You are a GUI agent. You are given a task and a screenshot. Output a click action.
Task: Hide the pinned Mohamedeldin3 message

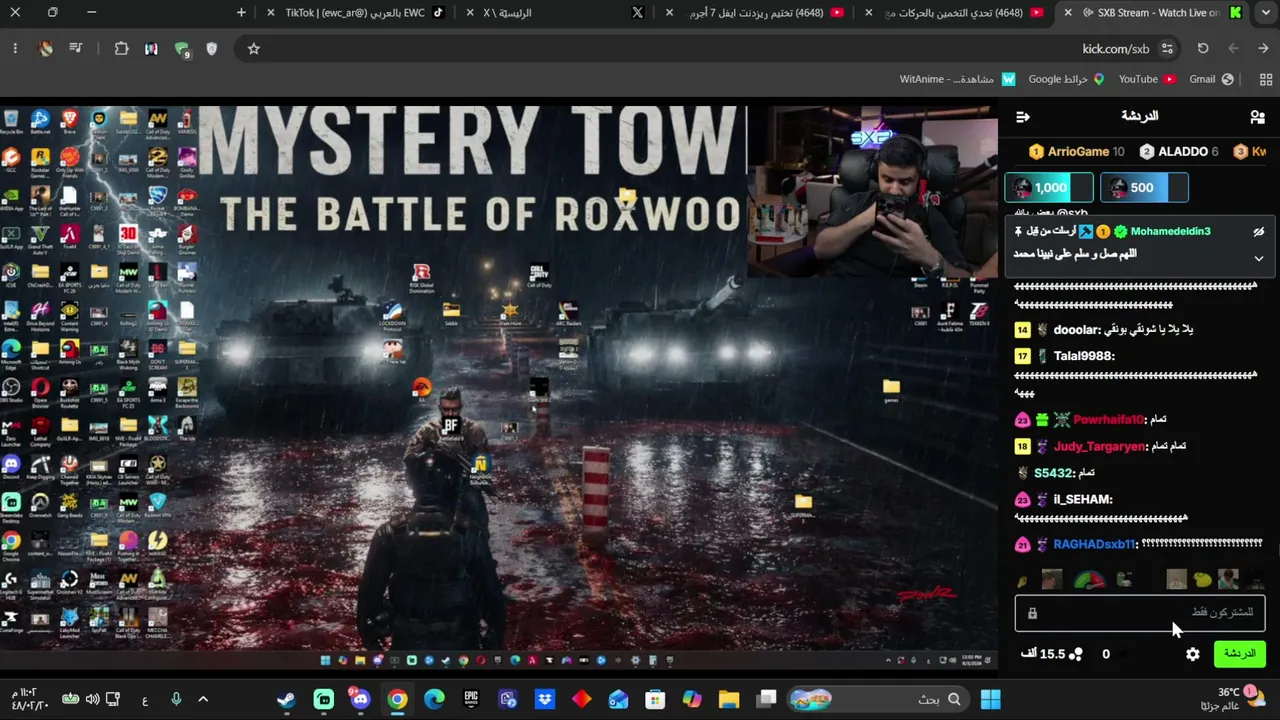click(x=1259, y=232)
